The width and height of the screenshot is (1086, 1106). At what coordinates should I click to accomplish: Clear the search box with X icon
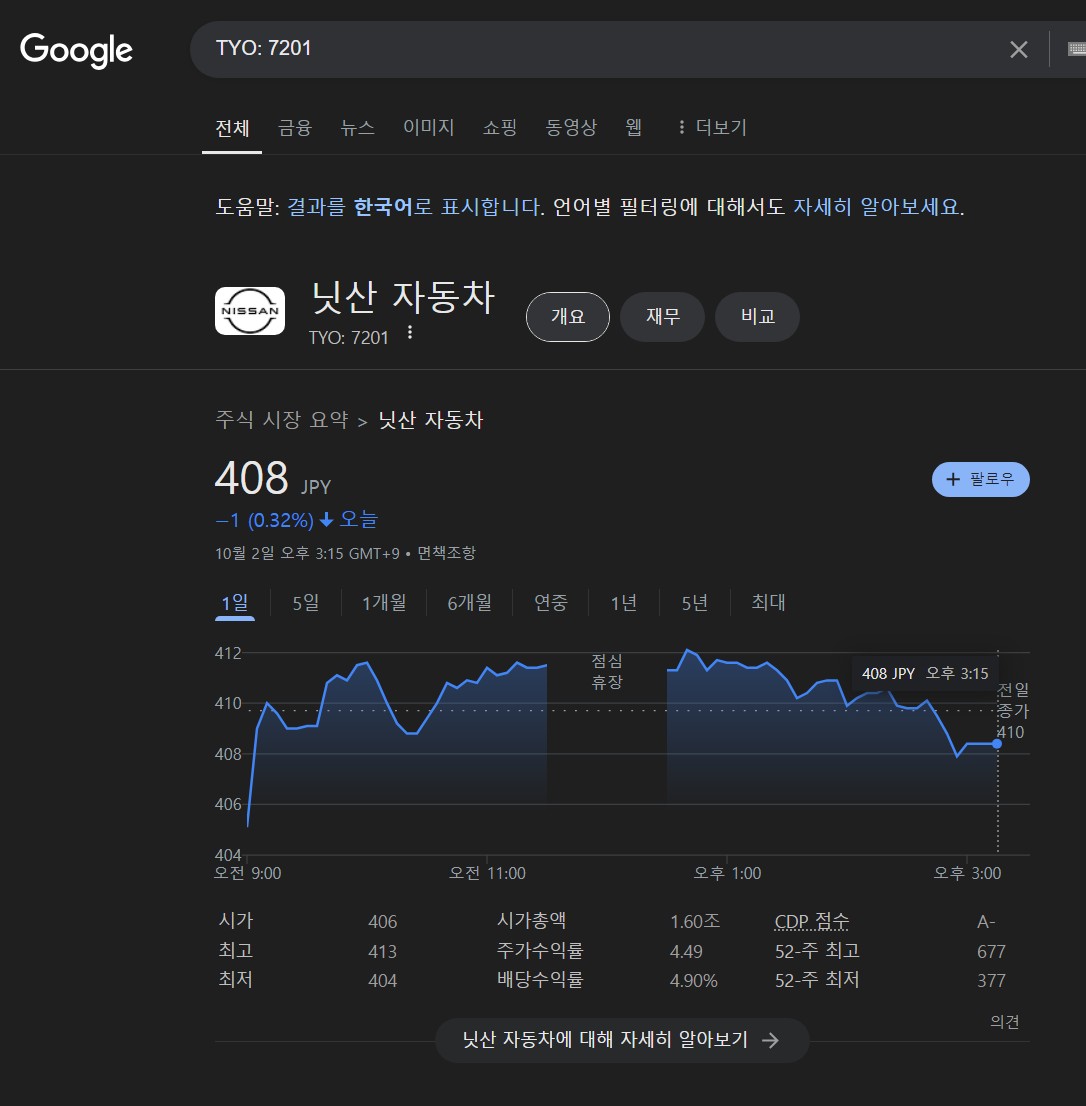(x=1018, y=49)
